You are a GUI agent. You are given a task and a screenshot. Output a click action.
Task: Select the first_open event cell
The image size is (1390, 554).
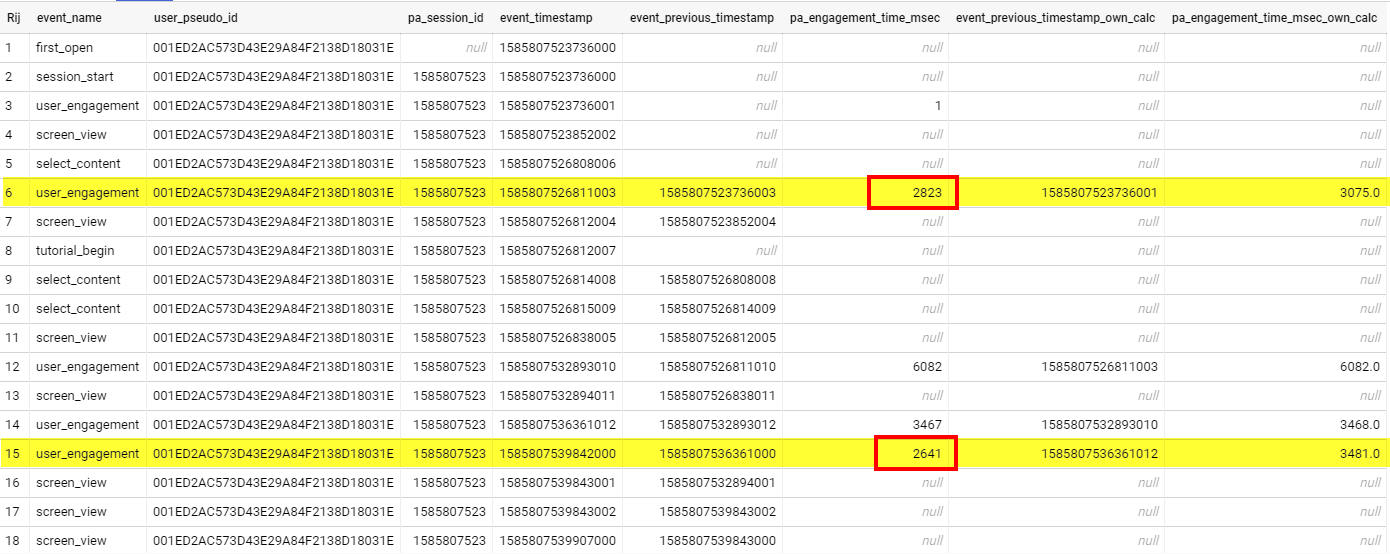point(64,48)
